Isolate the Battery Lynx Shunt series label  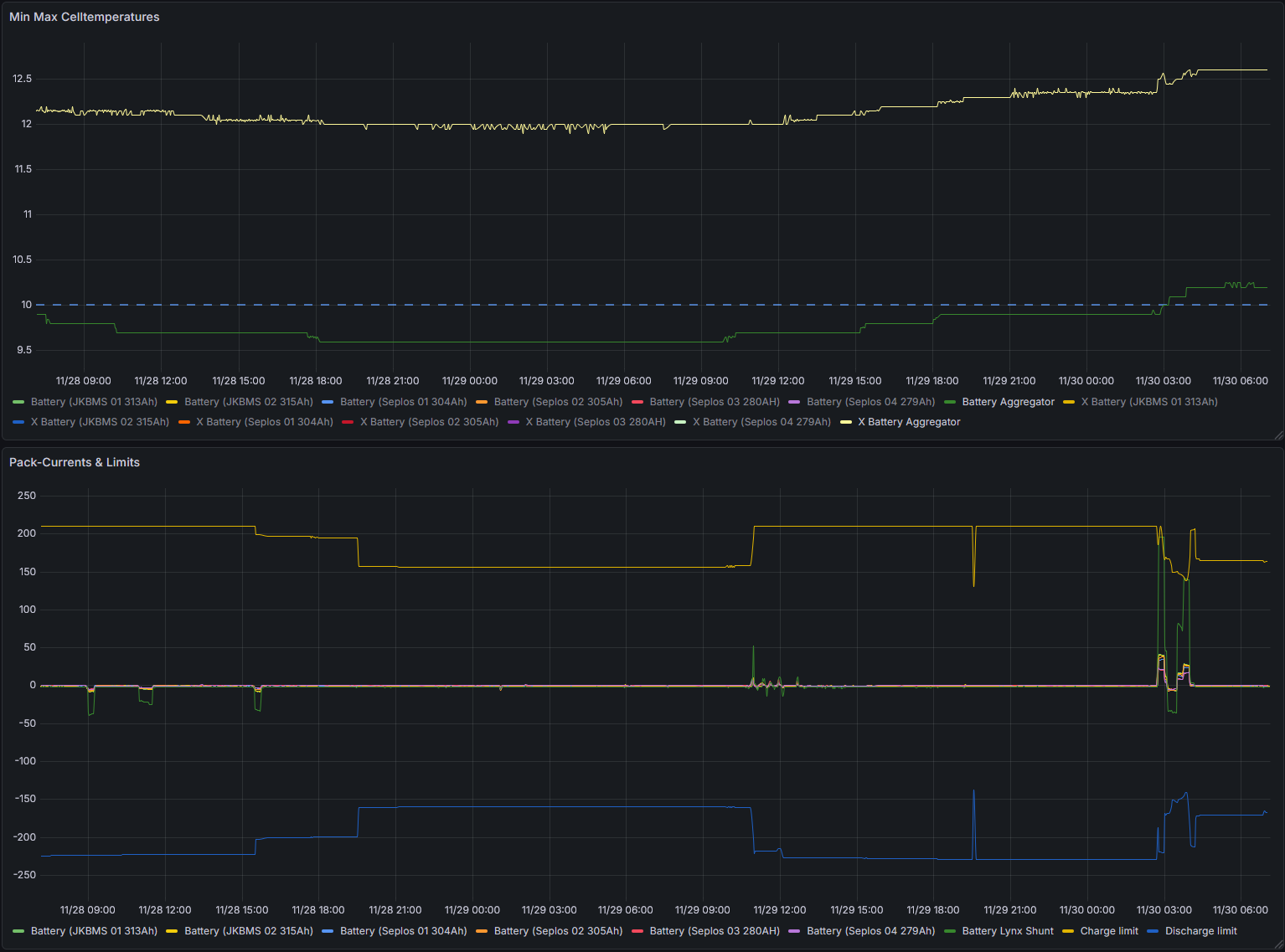pos(1007,931)
